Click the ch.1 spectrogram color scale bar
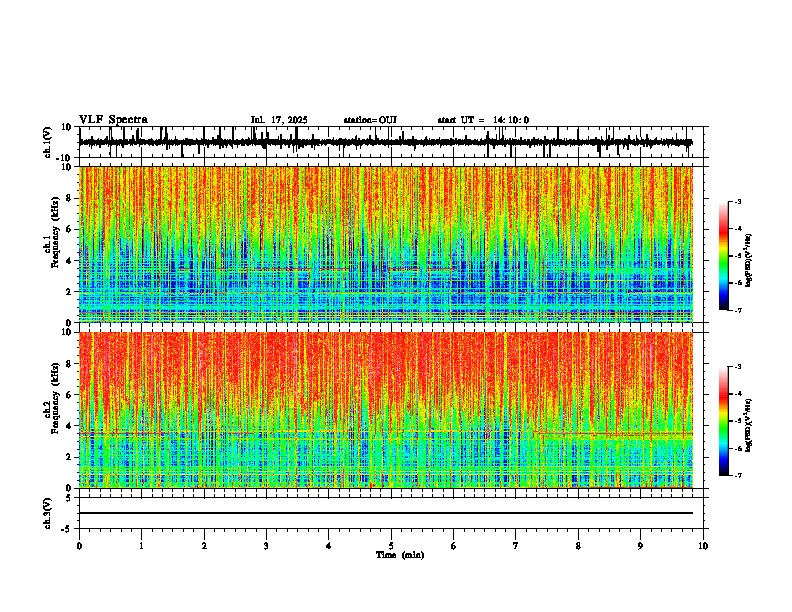This screenshot has width=792, height=612. click(723, 256)
